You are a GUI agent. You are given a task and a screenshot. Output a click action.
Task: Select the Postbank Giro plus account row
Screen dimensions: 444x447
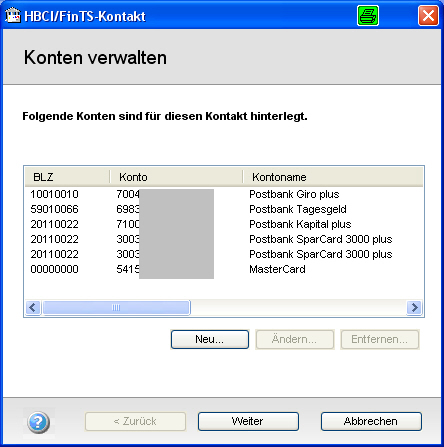click(224, 194)
